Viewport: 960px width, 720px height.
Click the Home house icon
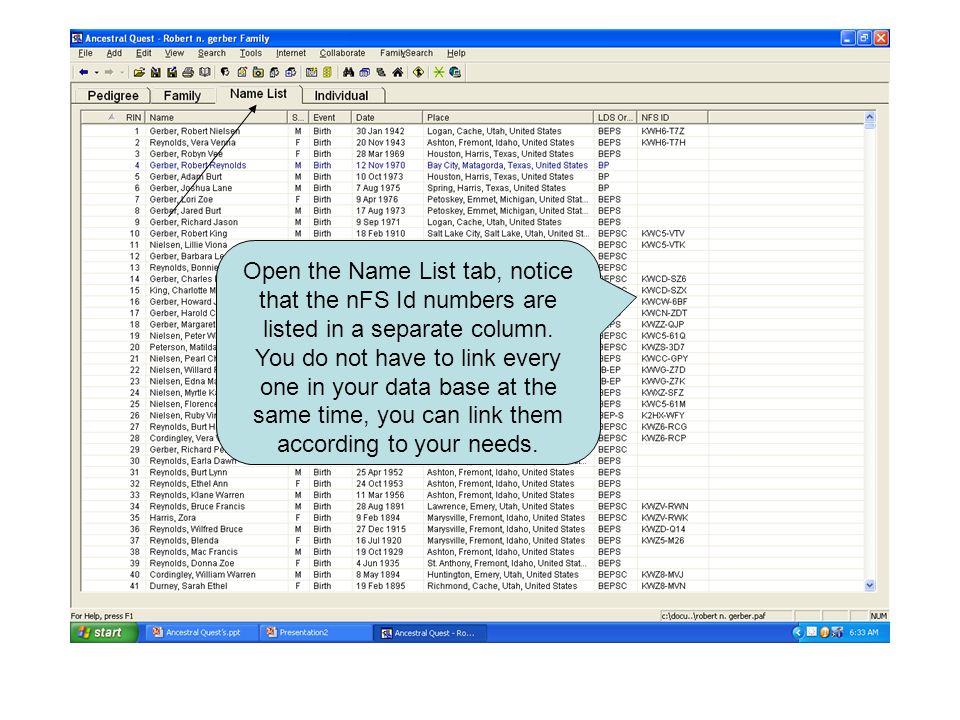397,72
